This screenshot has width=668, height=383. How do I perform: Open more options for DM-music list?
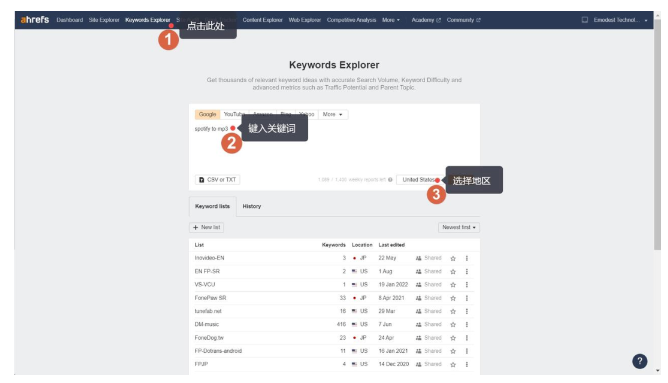(x=467, y=325)
